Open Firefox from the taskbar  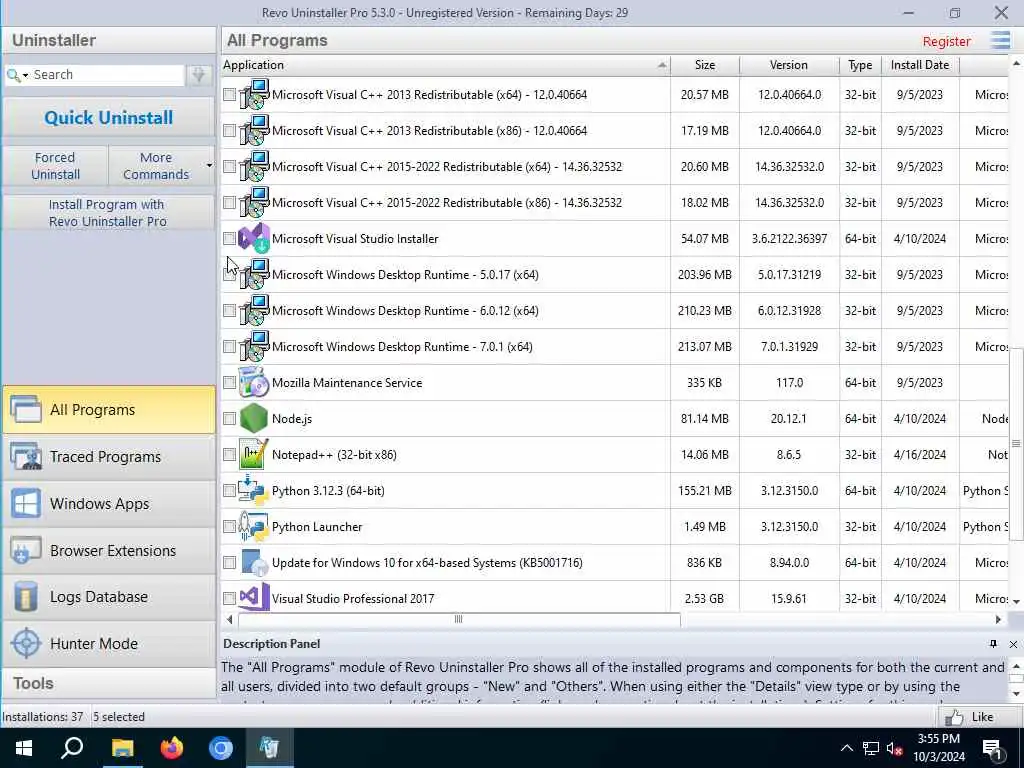(x=172, y=748)
